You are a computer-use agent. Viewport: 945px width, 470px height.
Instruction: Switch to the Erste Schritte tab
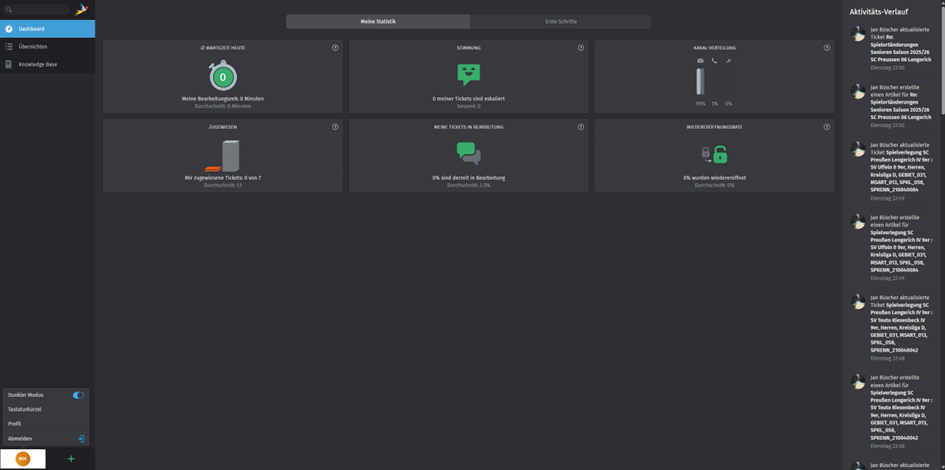click(x=560, y=21)
